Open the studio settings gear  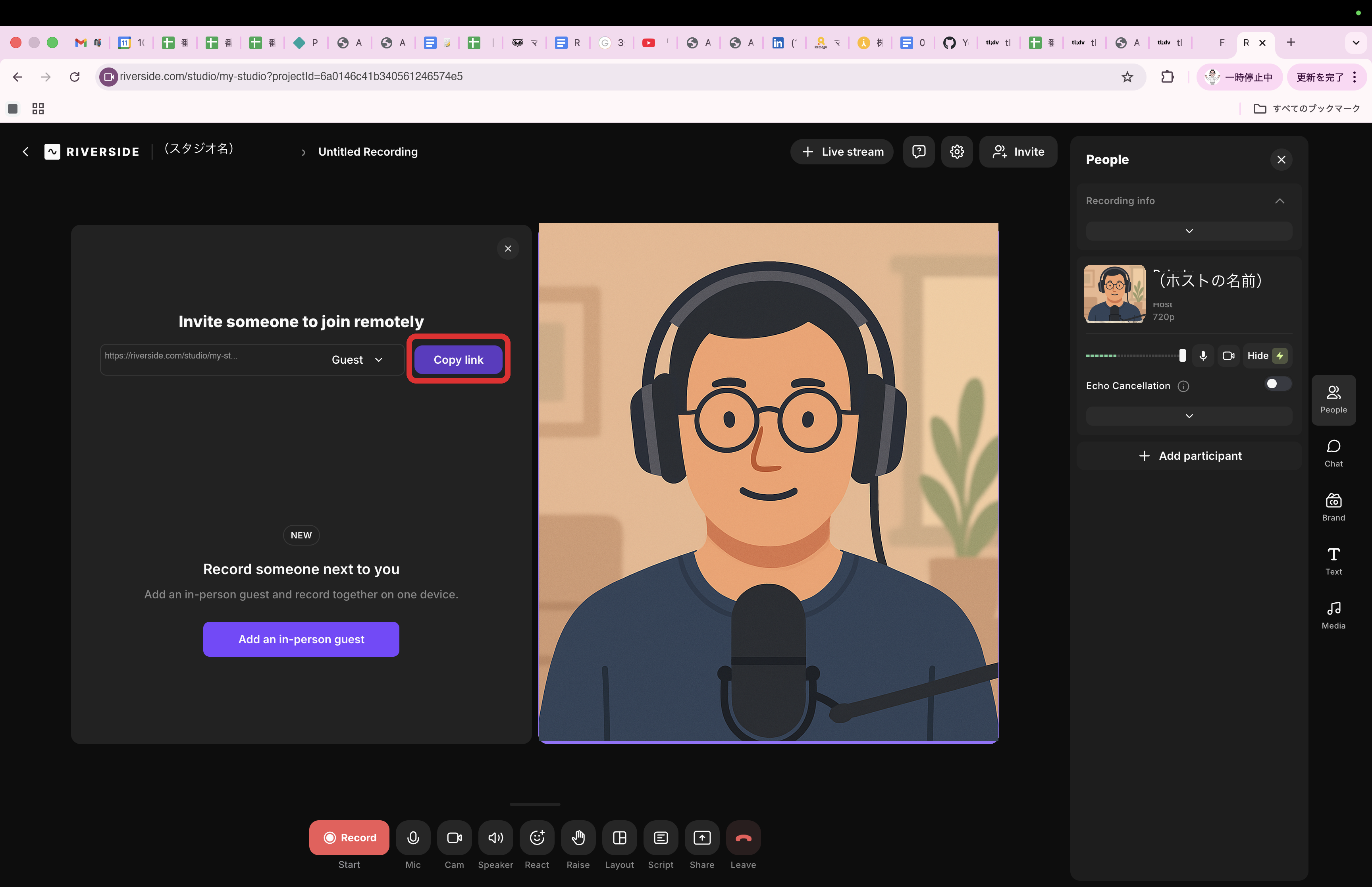tap(956, 152)
